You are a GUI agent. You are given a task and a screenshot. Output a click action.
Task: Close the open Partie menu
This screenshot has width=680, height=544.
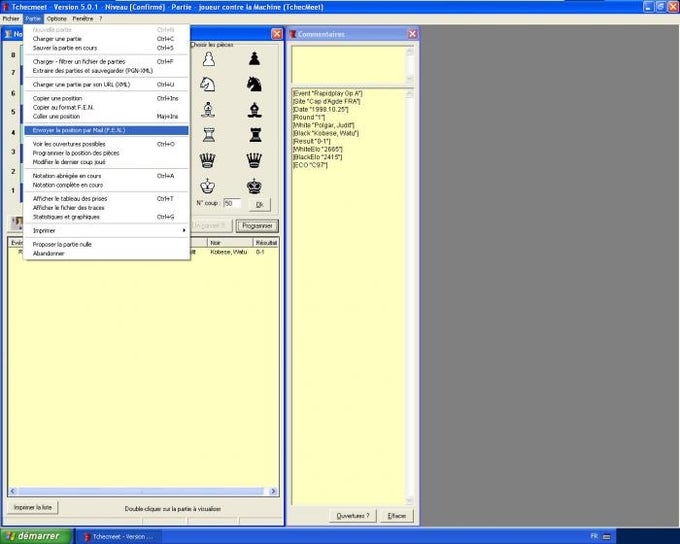click(x=33, y=19)
